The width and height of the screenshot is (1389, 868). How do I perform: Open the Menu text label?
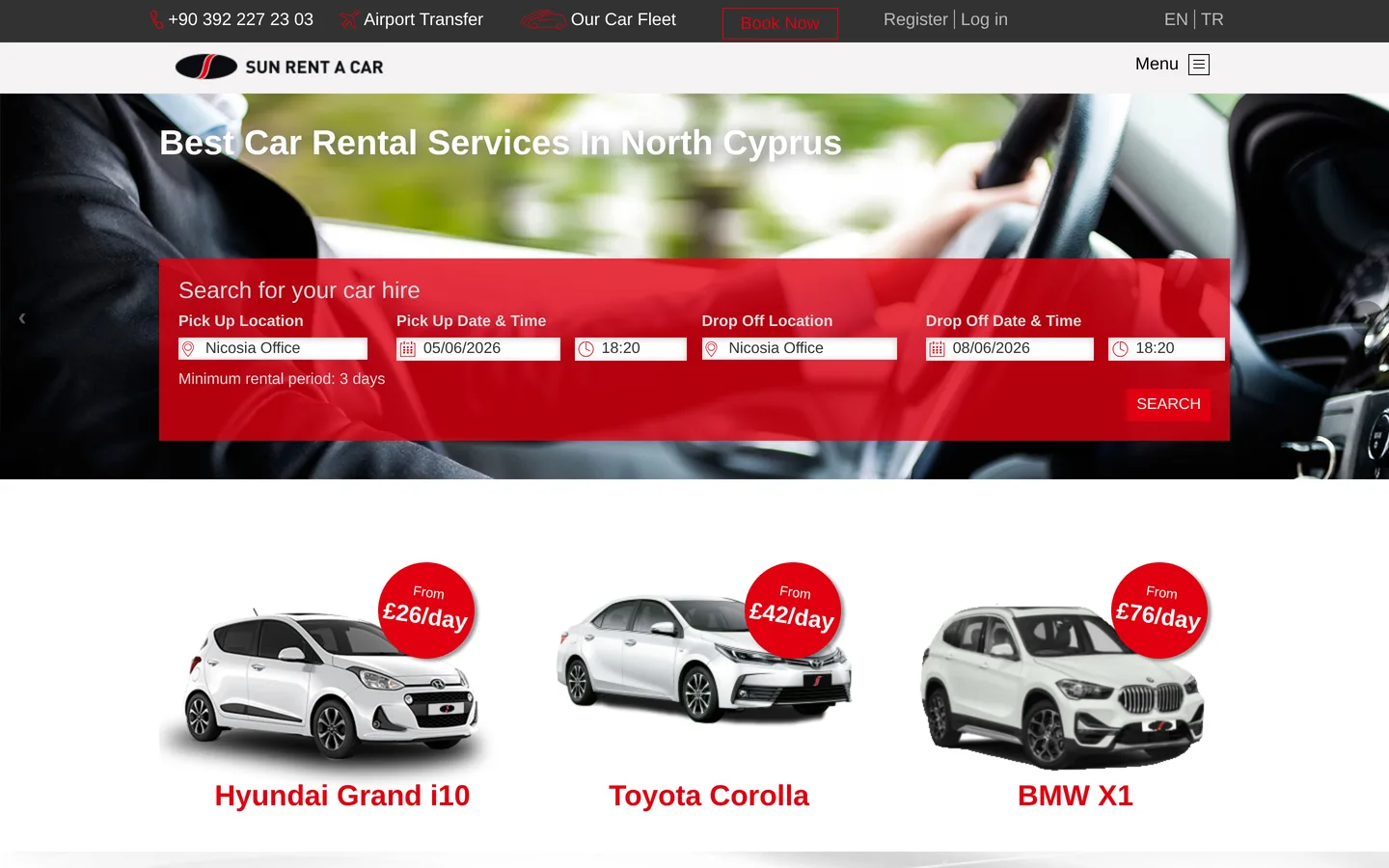click(x=1157, y=64)
